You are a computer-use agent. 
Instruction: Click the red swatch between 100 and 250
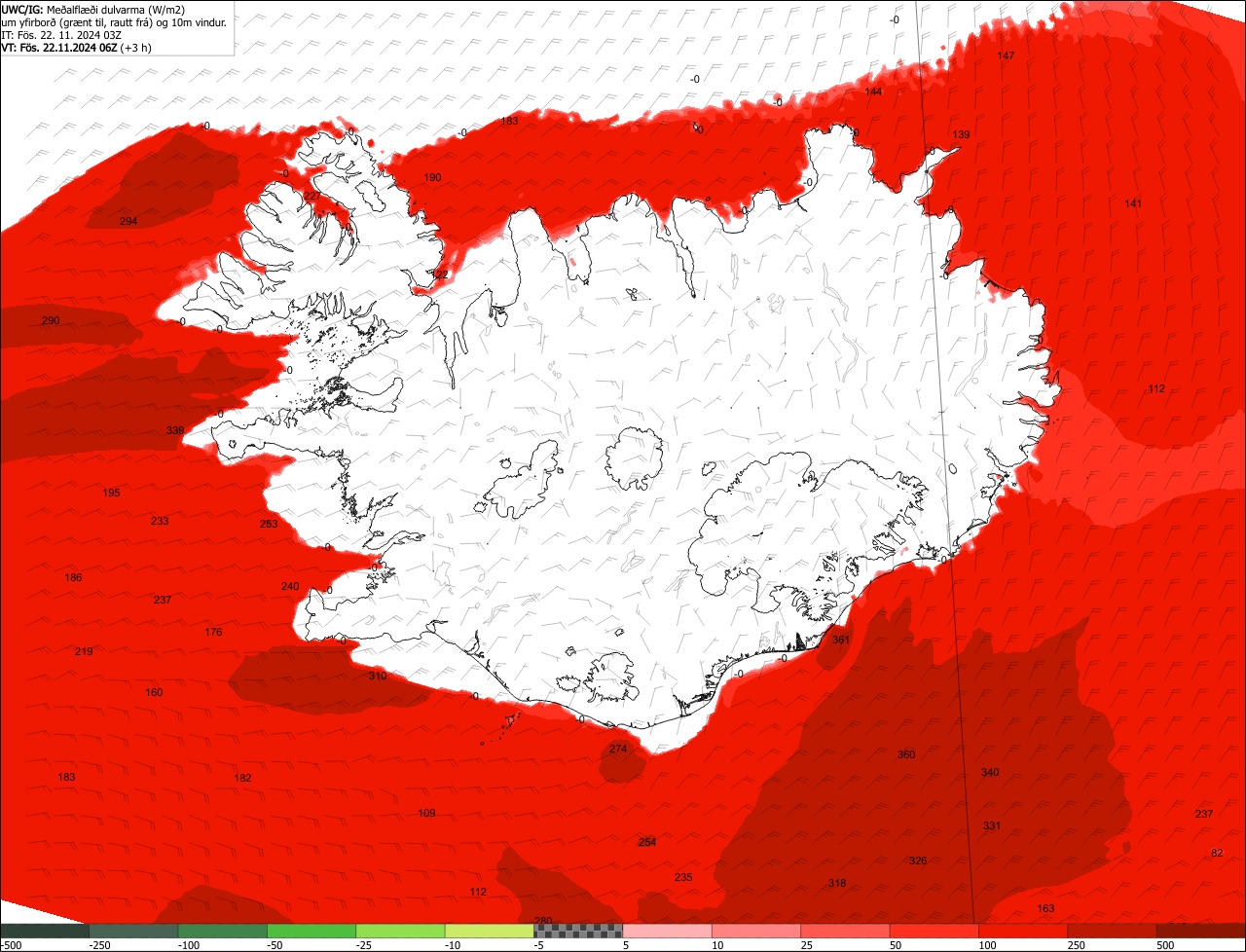pyautogui.click(x=1023, y=931)
